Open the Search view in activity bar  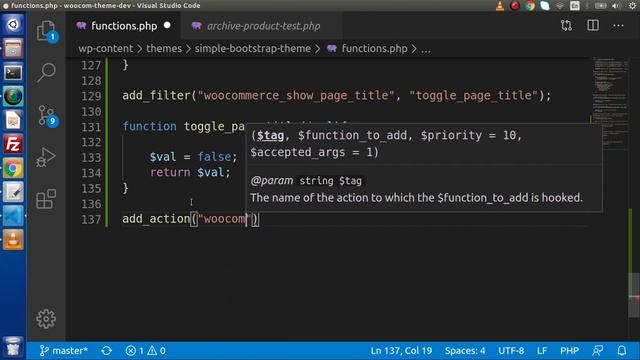46,72
